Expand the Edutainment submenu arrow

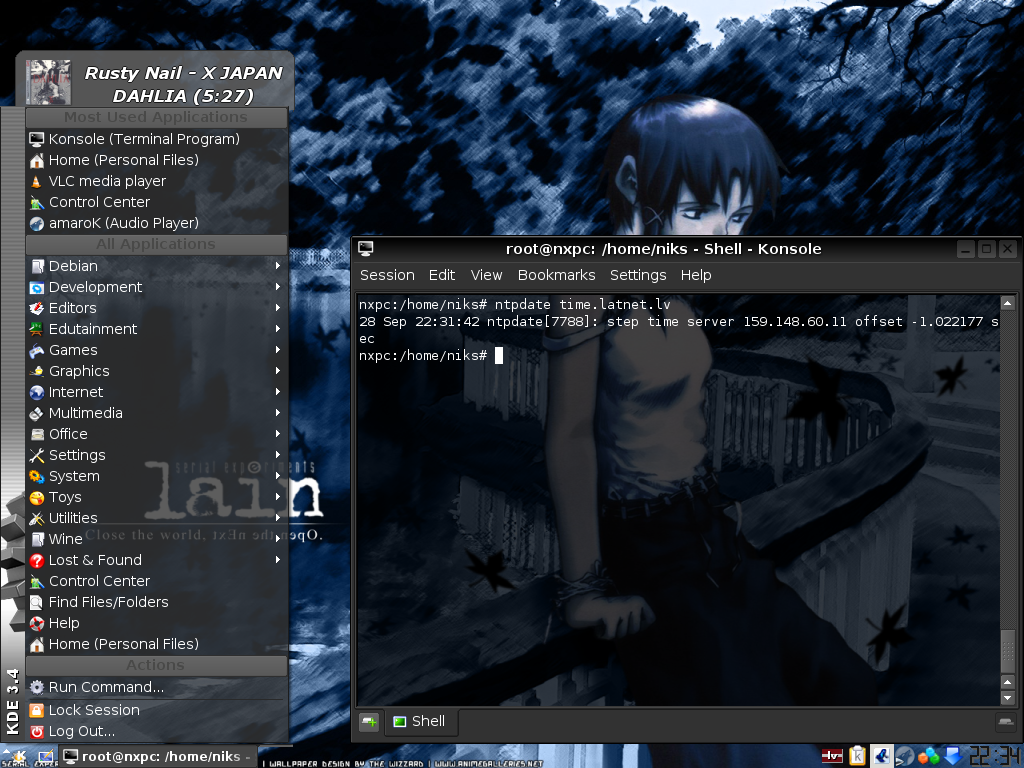pos(278,328)
